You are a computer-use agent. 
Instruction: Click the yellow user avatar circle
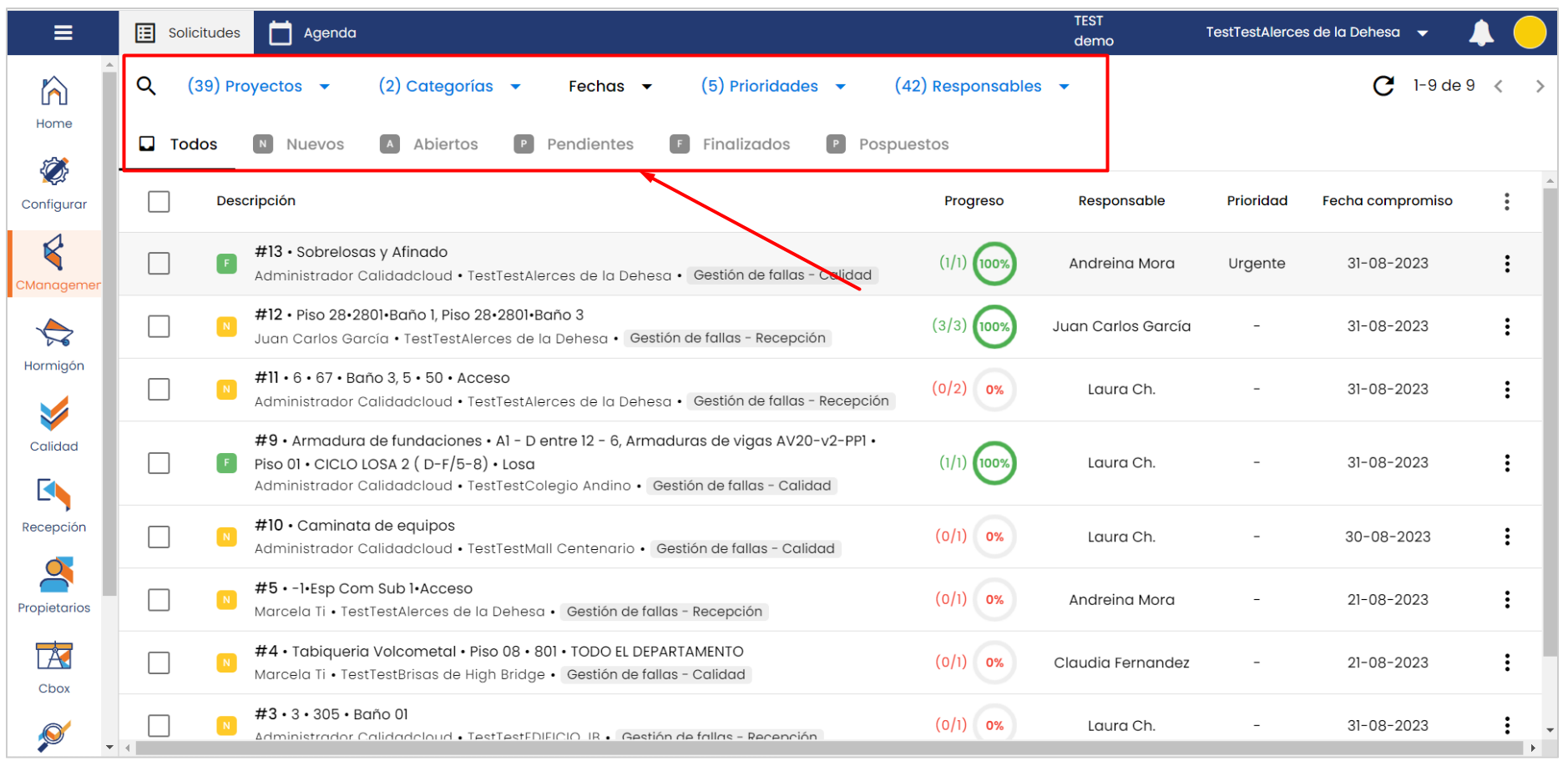click(x=1529, y=33)
